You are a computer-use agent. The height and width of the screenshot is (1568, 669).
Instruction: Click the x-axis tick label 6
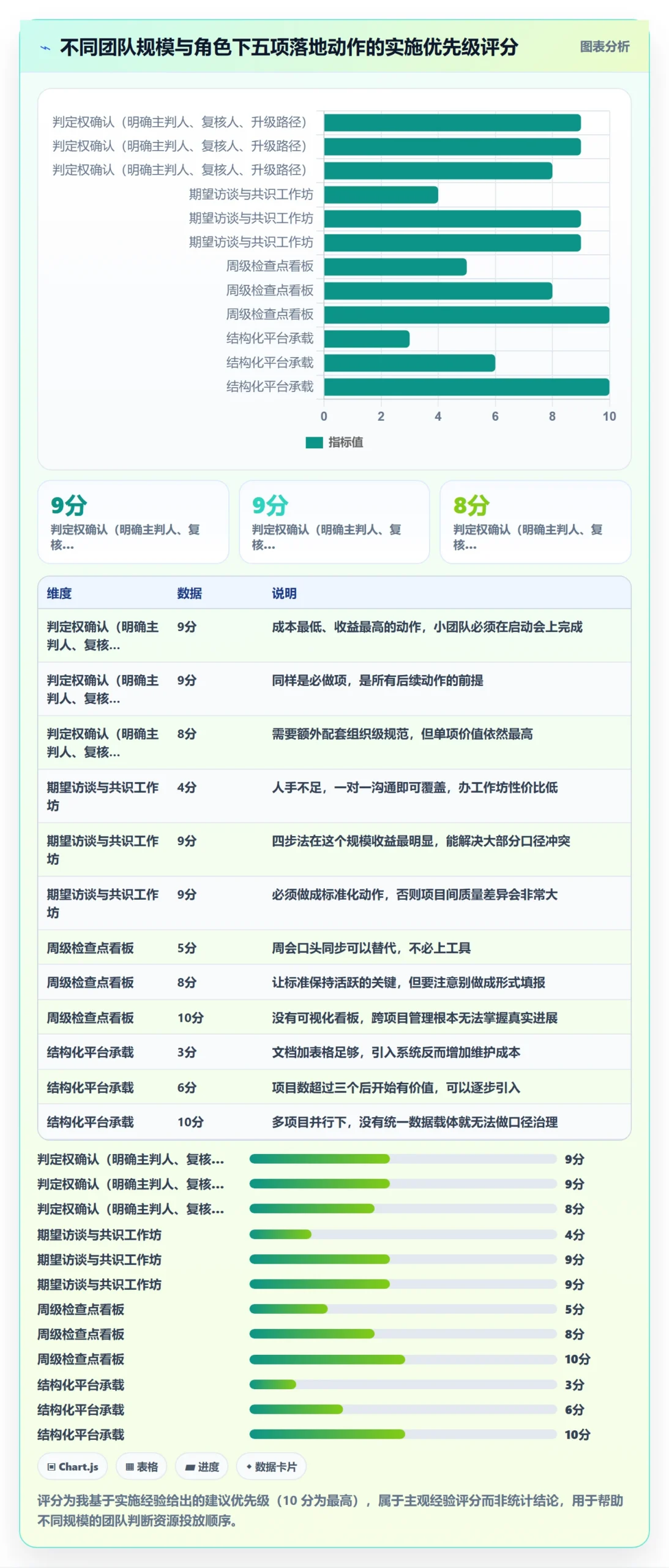pos(495,417)
